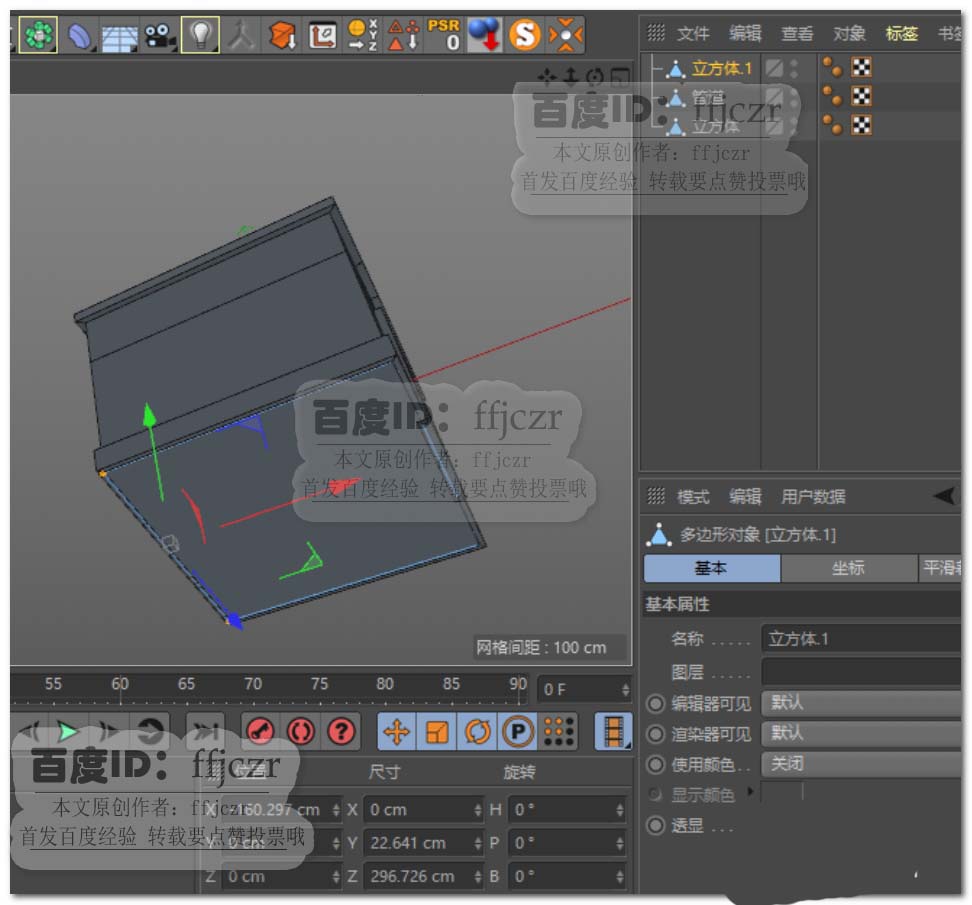Toggle viewport layout with the window icon

[x=620, y=77]
